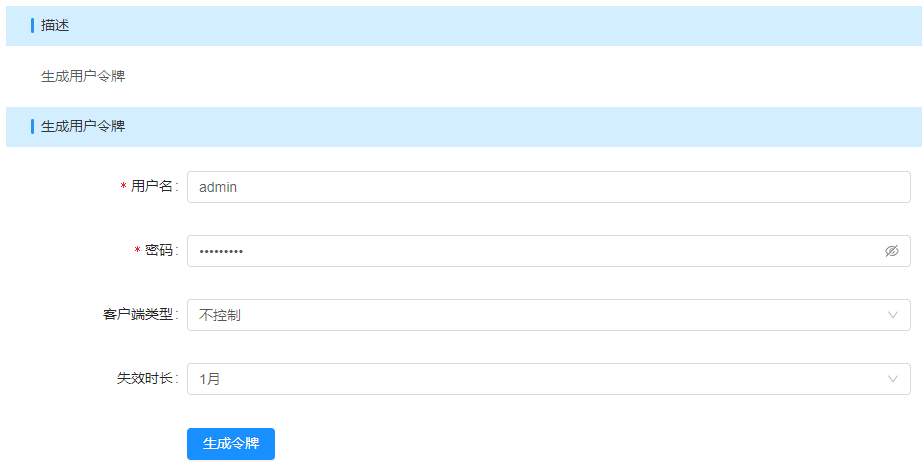This screenshot has height=464, width=922.
Task: Click the chevron arrow in 失效时长 field
Action: tap(893, 379)
